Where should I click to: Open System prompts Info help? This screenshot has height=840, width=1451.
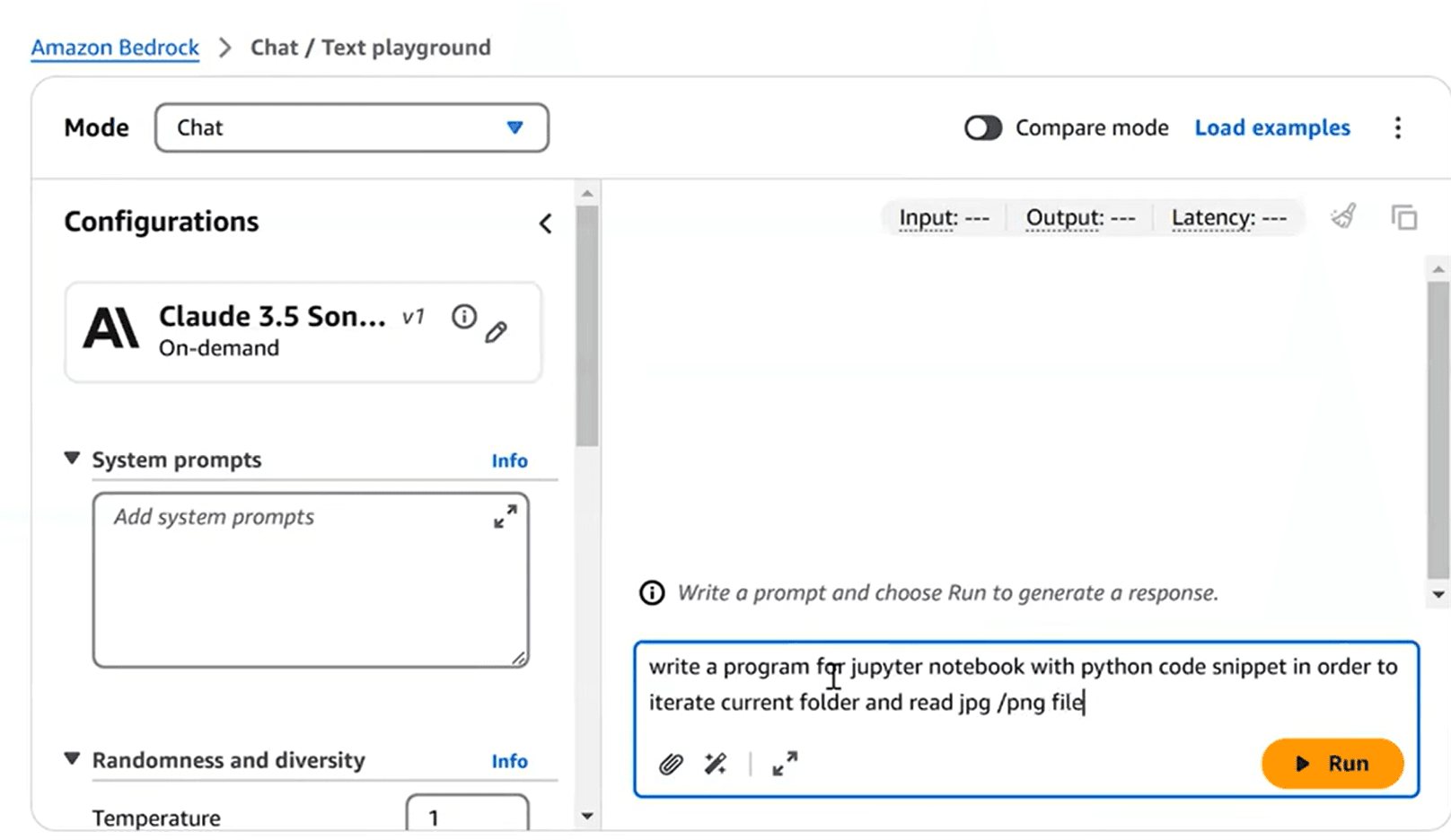pyautogui.click(x=509, y=459)
